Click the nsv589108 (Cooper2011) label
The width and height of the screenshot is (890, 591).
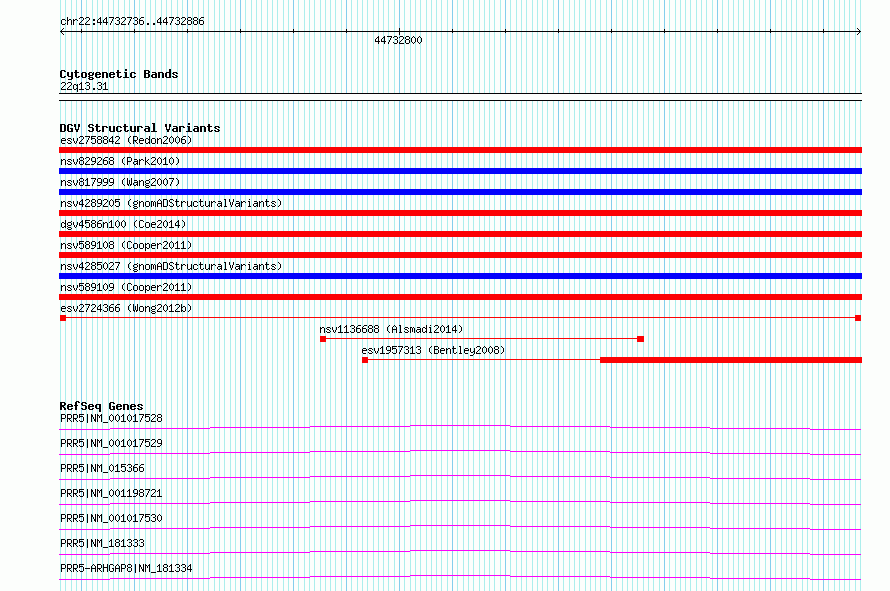[126, 245]
